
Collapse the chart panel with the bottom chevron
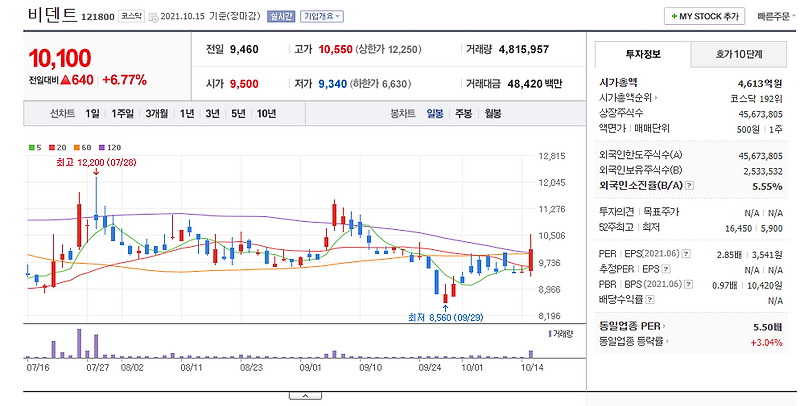[x=305, y=396]
